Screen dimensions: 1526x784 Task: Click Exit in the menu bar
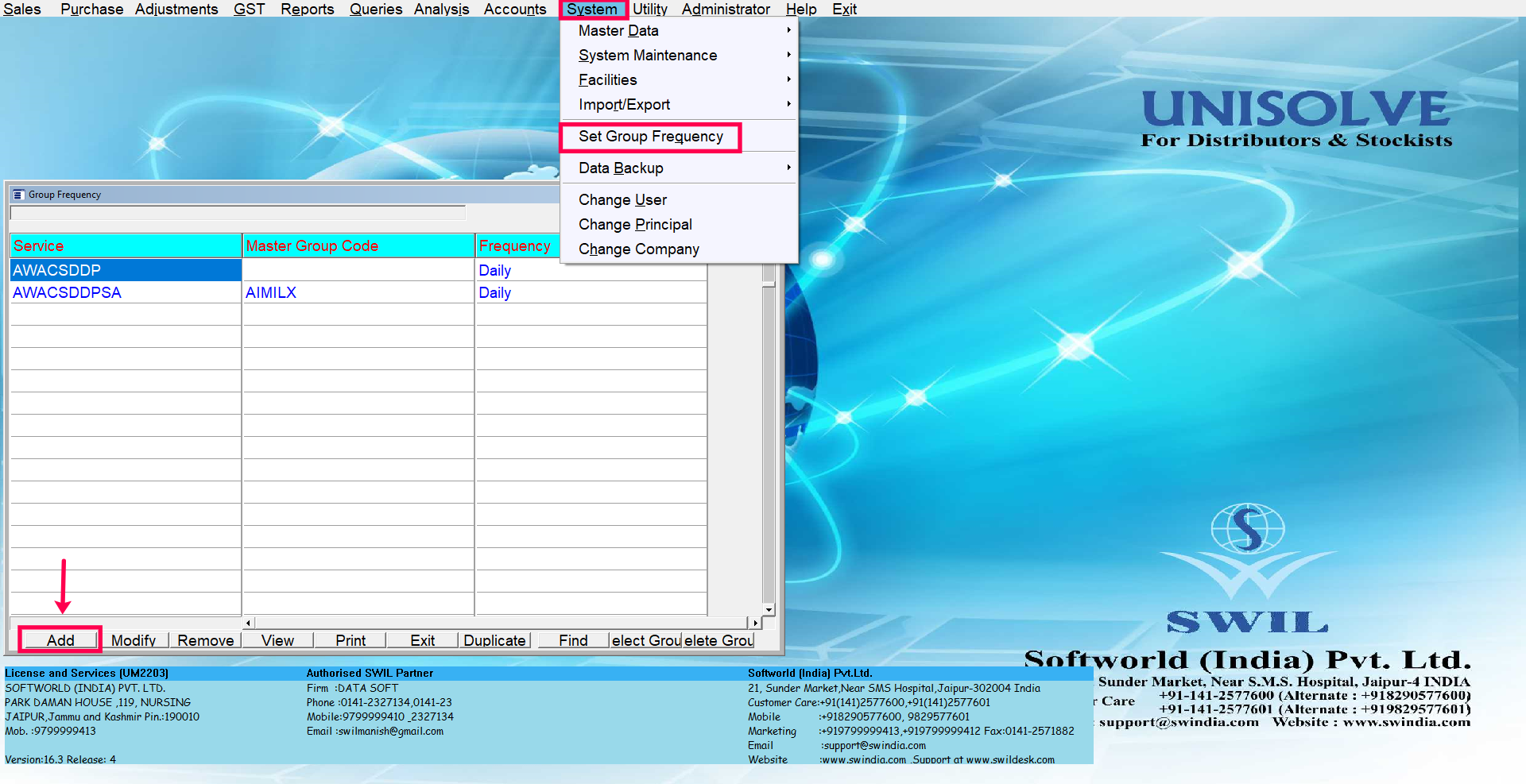pyautogui.click(x=844, y=9)
